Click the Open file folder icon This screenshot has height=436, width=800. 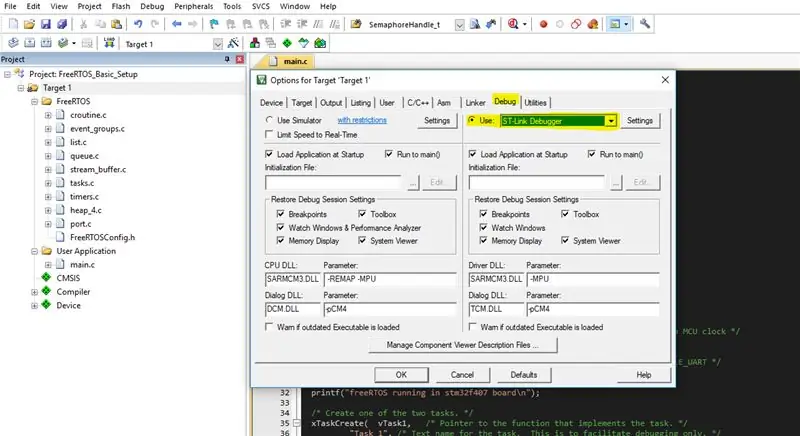click(x=30, y=24)
